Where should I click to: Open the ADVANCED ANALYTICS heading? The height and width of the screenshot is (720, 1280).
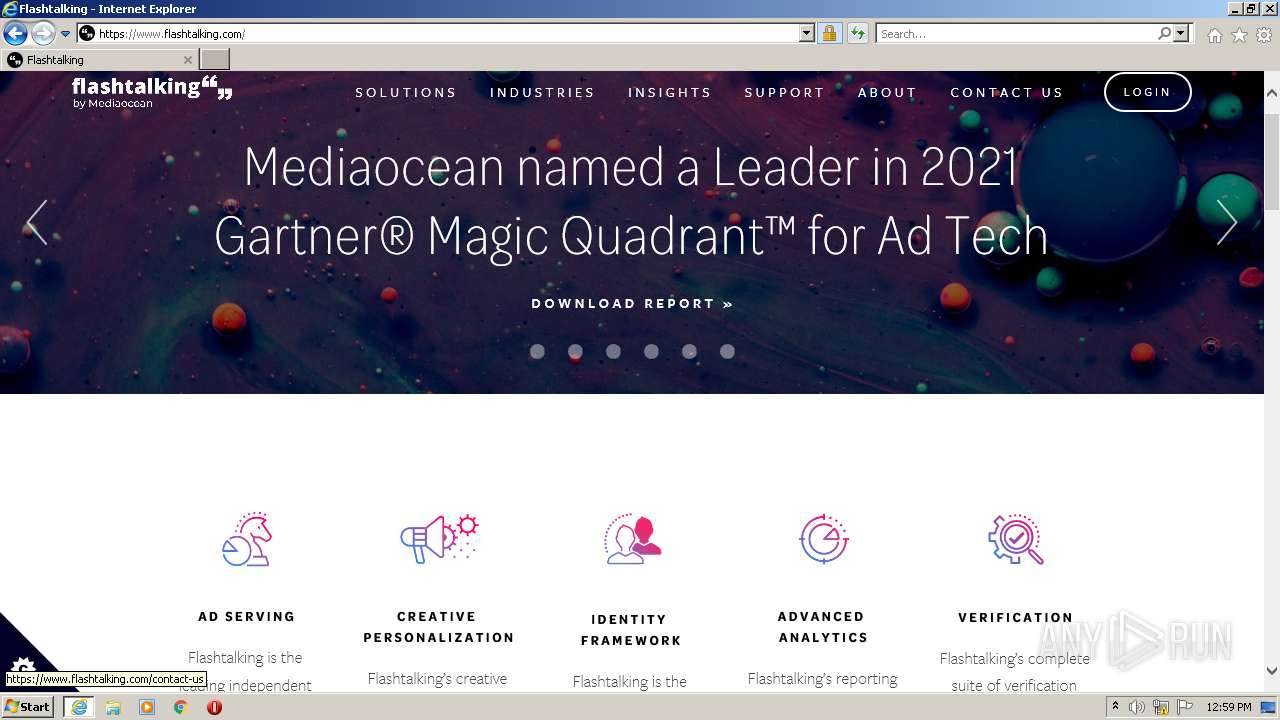823,627
